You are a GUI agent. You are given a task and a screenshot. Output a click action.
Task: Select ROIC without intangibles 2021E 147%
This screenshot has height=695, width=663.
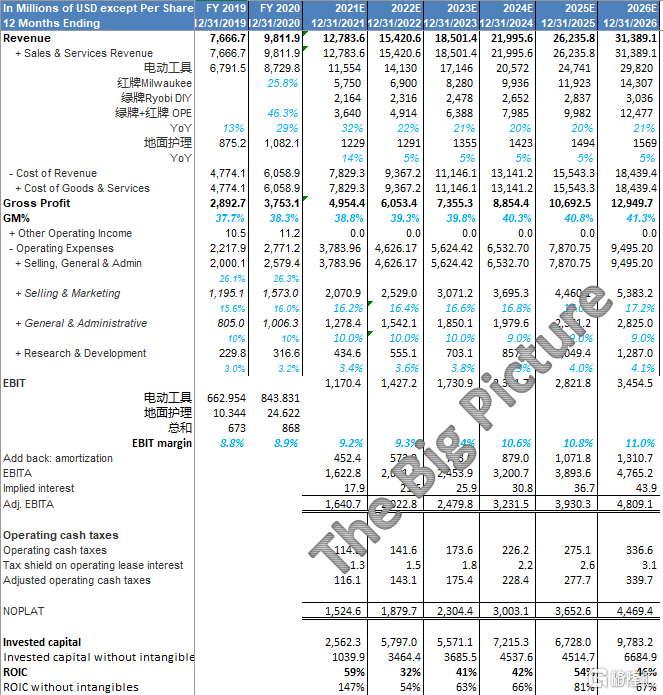click(x=351, y=687)
